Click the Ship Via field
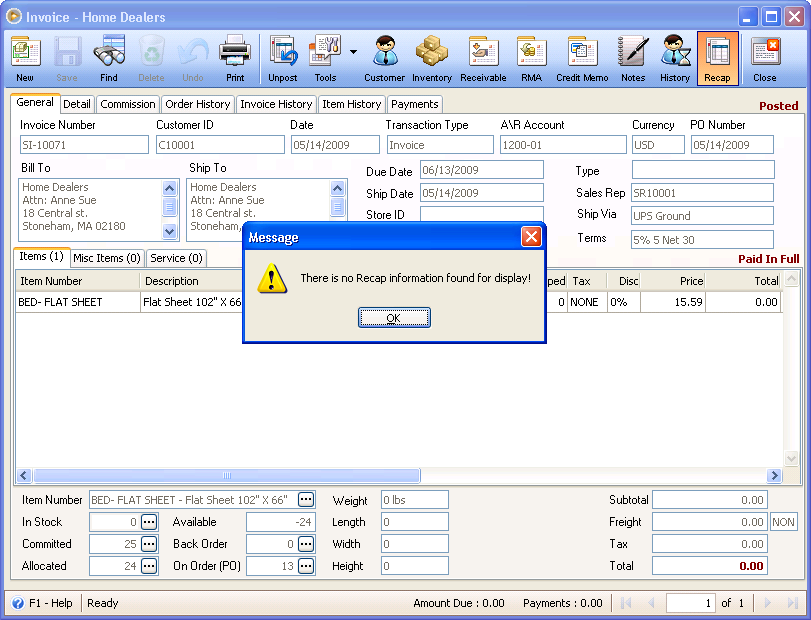Viewport: 811px width, 620px height. pos(702,216)
